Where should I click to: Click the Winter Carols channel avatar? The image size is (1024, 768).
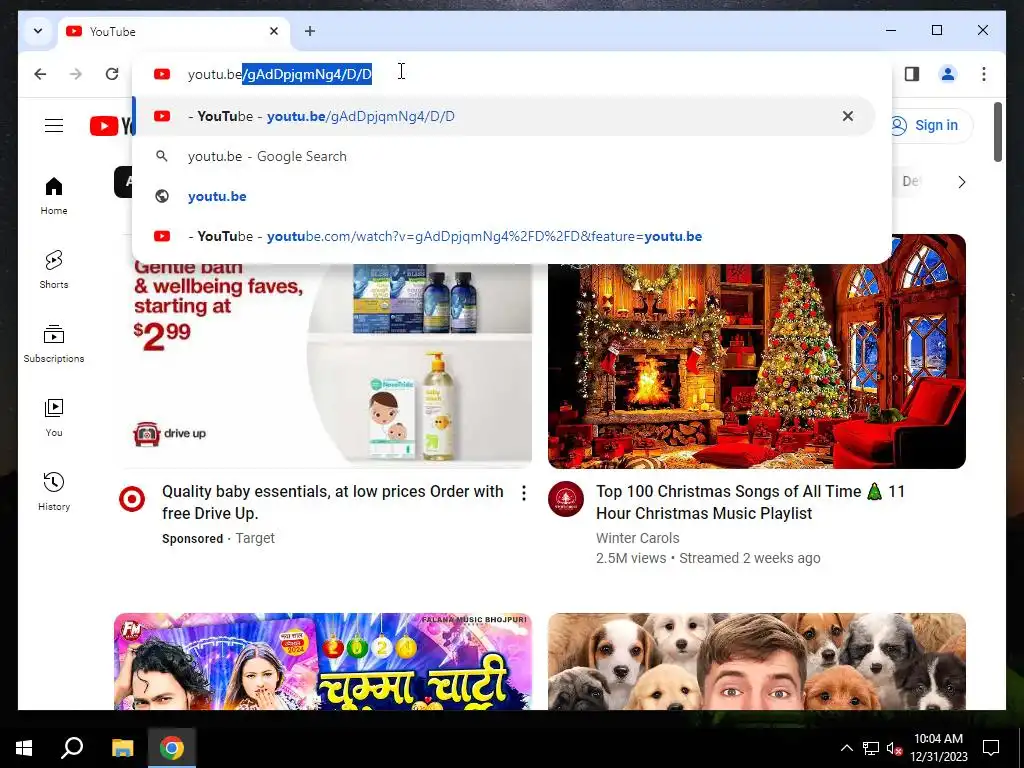click(566, 499)
